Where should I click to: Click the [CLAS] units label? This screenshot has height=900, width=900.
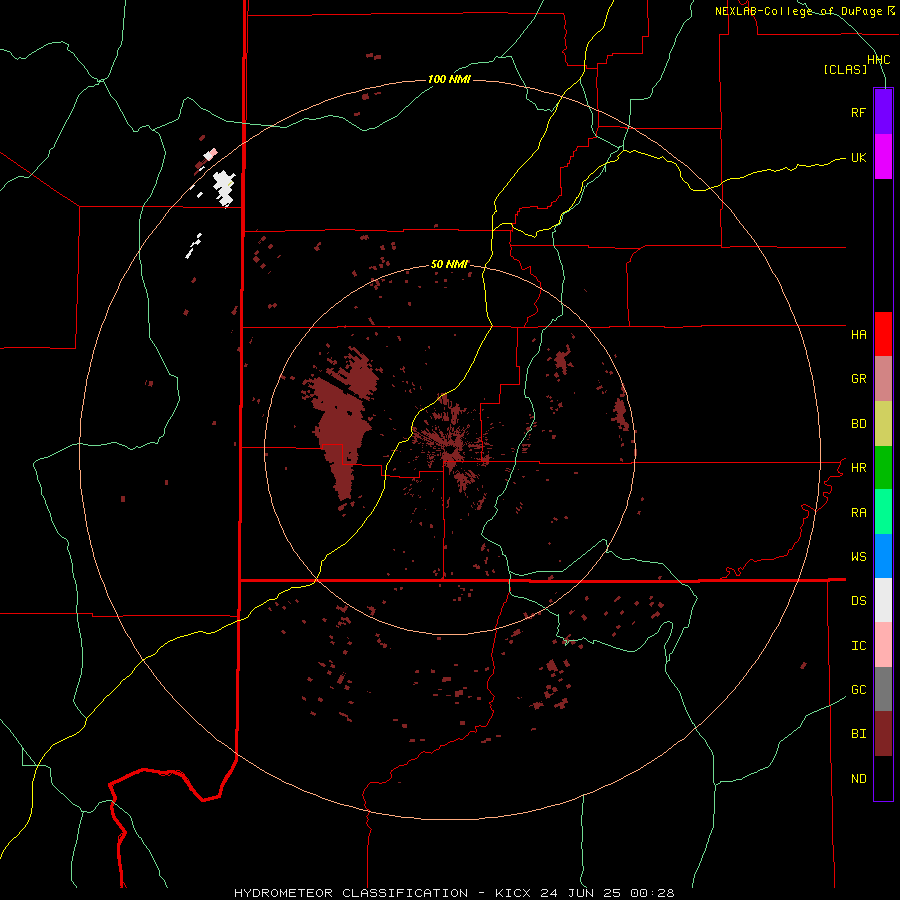click(x=845, y=70)
